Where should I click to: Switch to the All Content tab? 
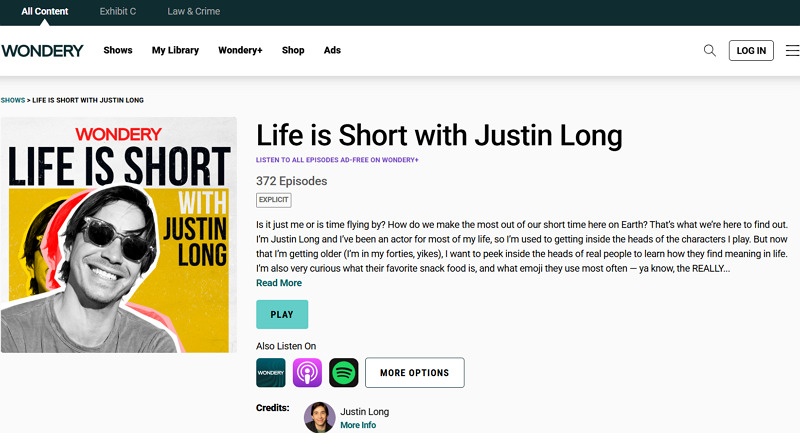click(44, 11)
